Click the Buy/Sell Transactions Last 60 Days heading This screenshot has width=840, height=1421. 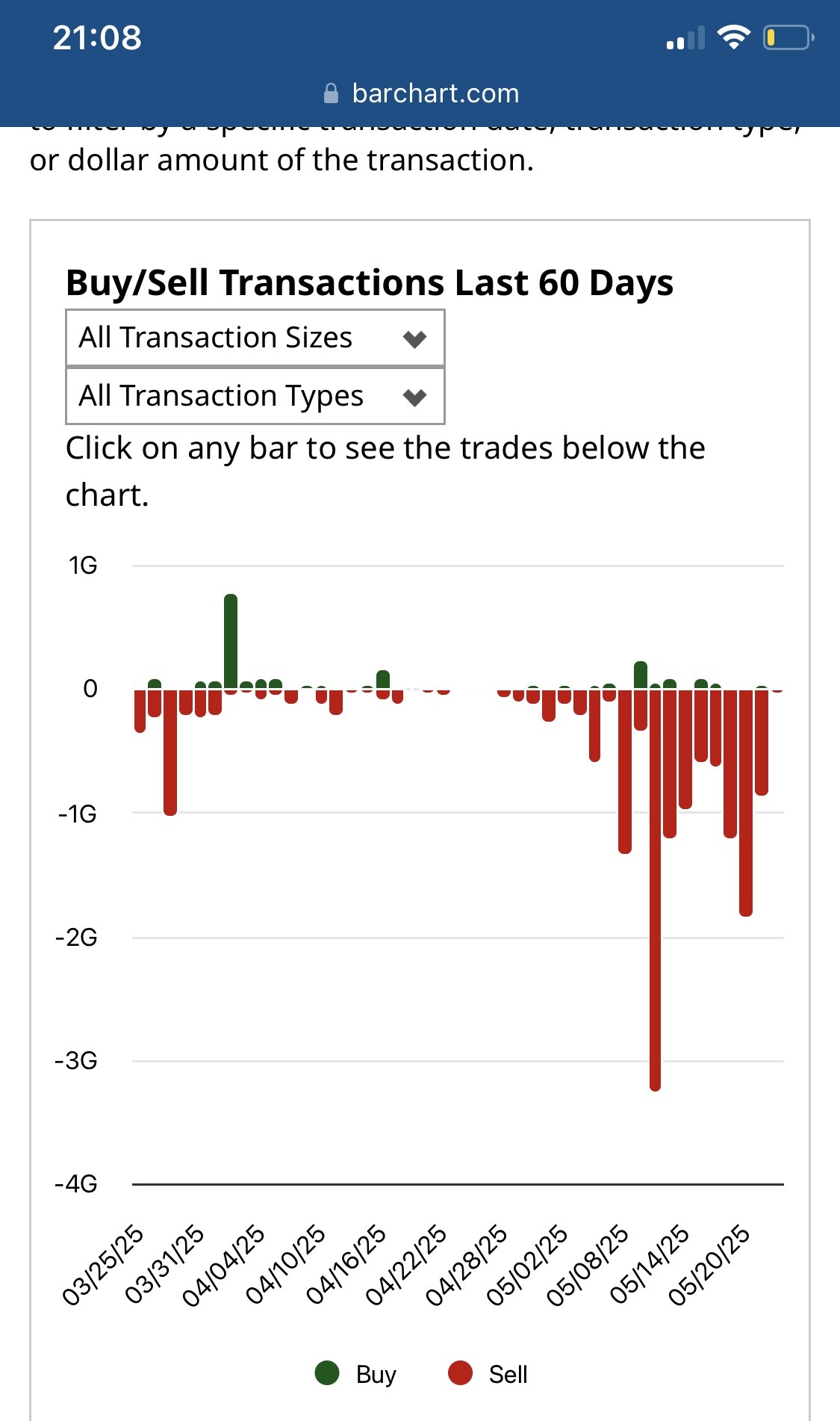click(x=370, y=283)
